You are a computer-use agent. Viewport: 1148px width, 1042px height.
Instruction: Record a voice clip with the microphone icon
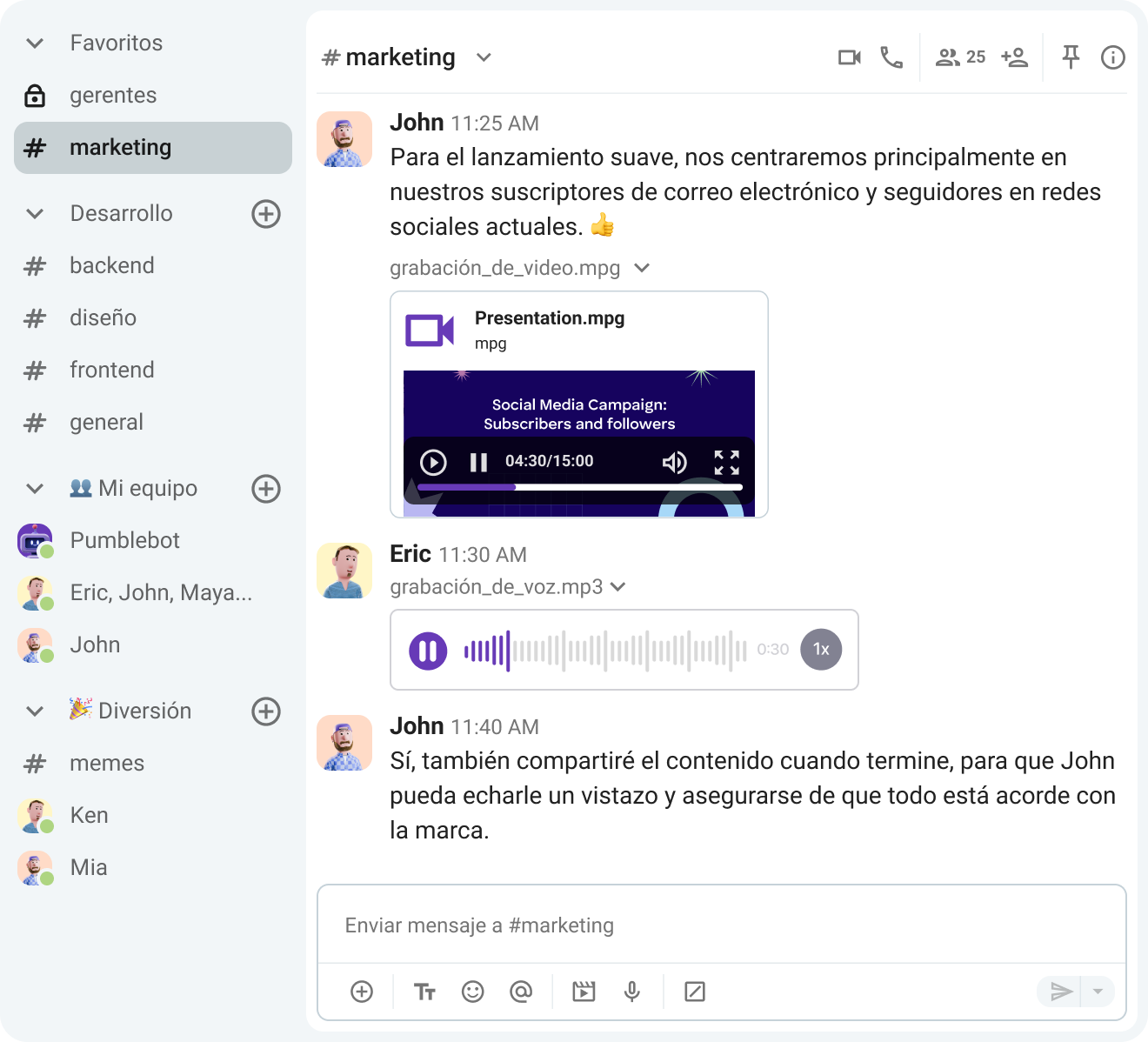[x=631, y=991]
